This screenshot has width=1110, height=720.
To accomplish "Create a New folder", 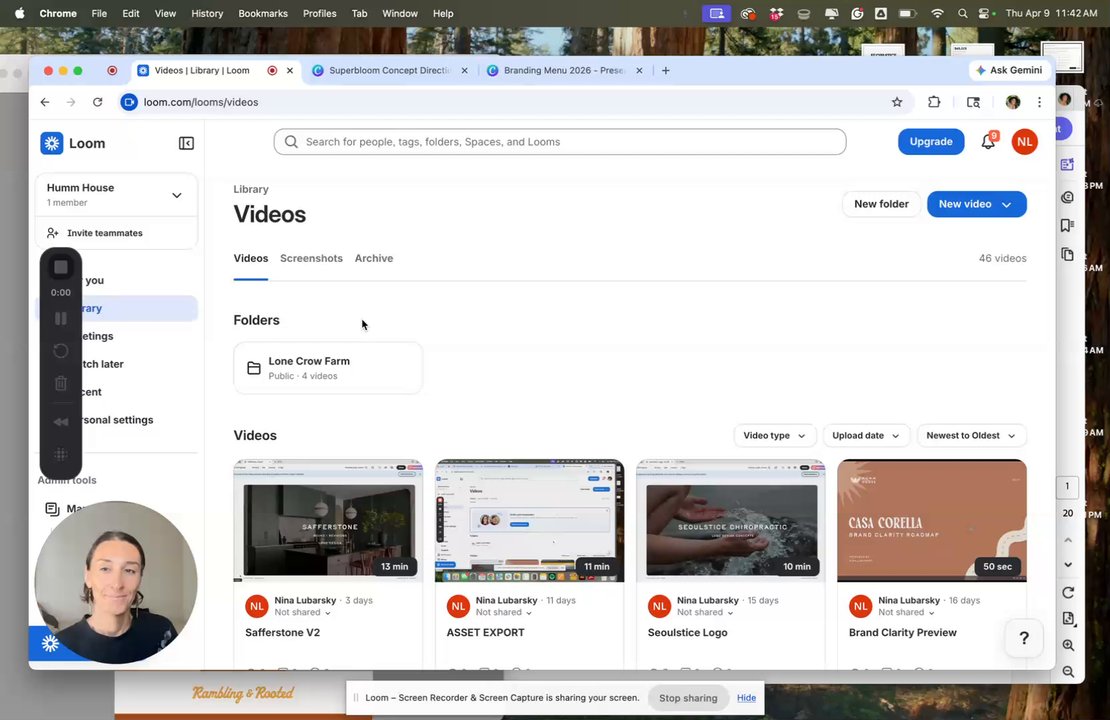I will click(881, 204).
